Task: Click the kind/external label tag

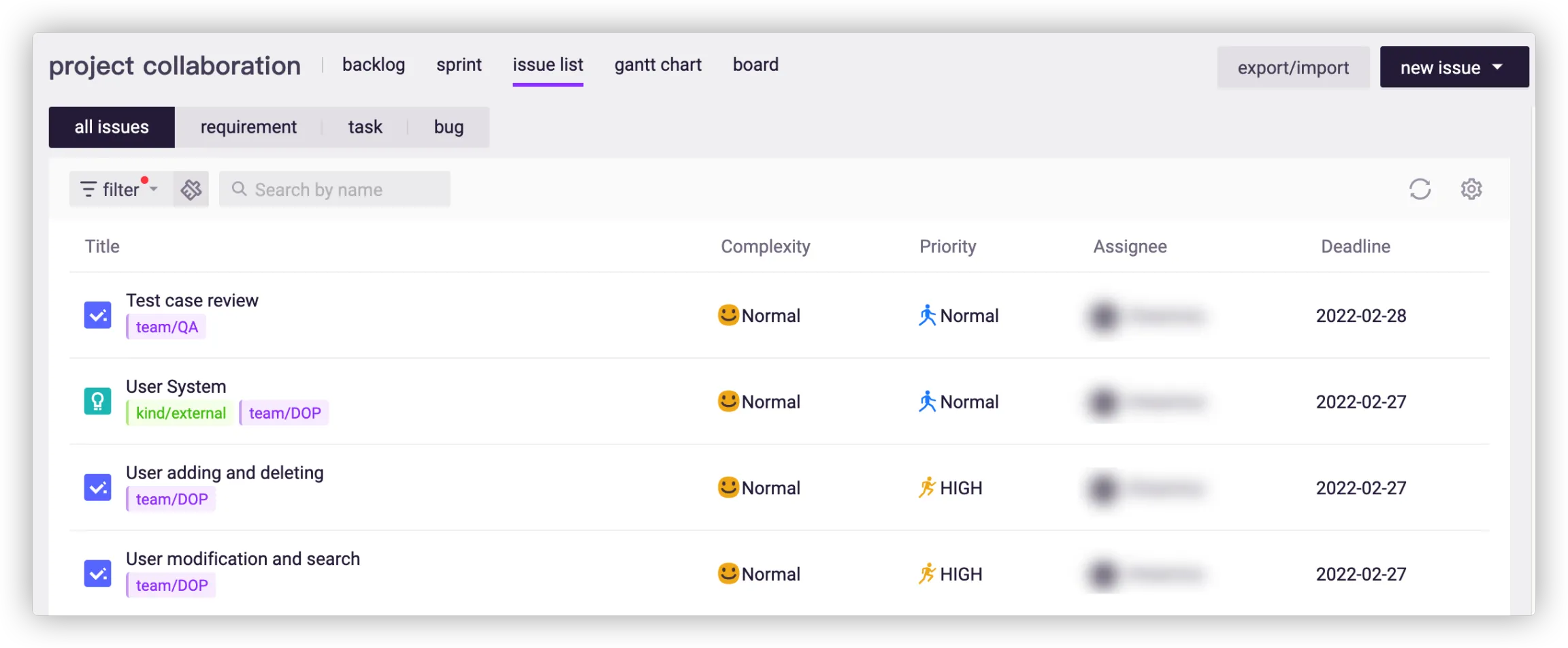Action: tap(180, 413)
